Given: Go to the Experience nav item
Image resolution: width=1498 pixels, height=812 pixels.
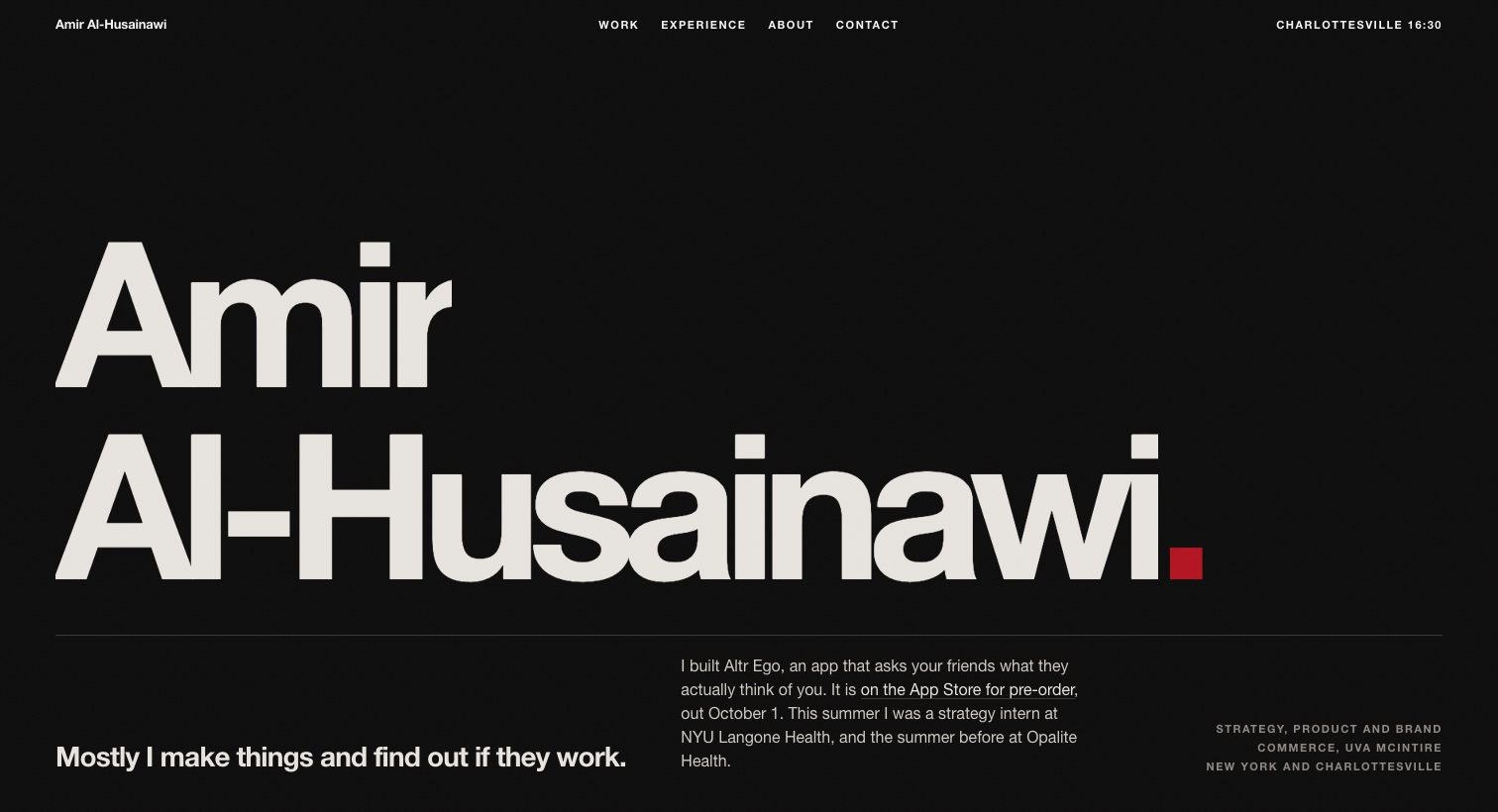Looking at the screenshot, I should pos(703,25).
